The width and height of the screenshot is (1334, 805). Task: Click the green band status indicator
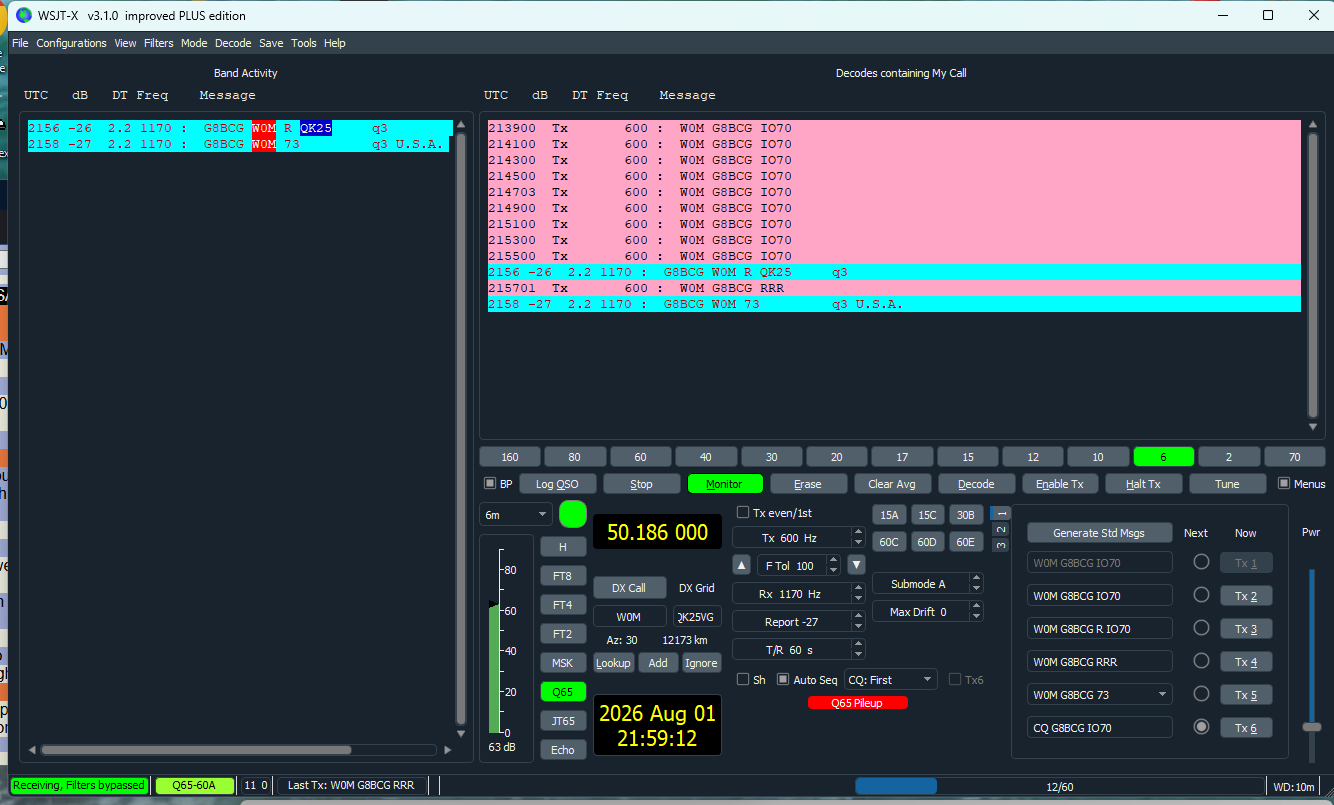tap(573, 514)
